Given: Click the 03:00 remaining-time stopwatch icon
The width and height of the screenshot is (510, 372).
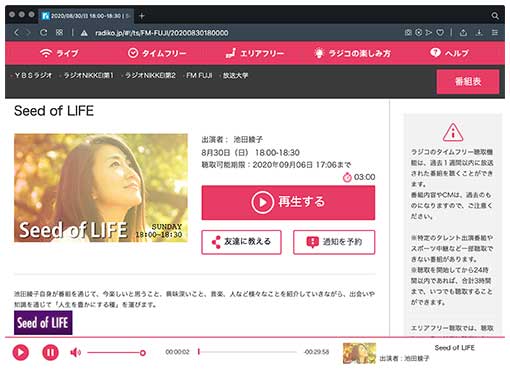Looking at the screenshot, I should [x=347, y=177].
